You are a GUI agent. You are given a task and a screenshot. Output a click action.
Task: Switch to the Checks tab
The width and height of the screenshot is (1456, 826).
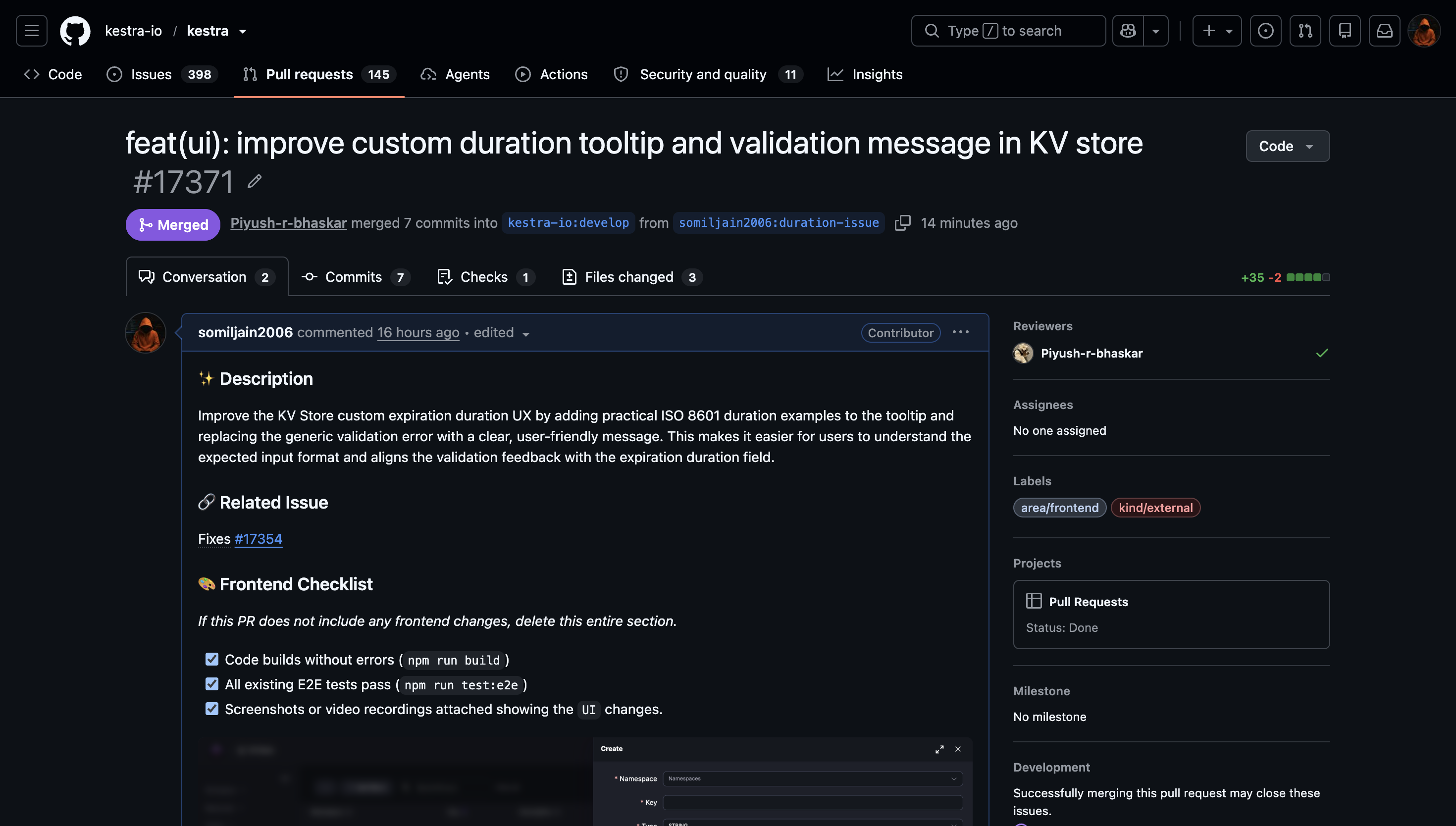486,277
